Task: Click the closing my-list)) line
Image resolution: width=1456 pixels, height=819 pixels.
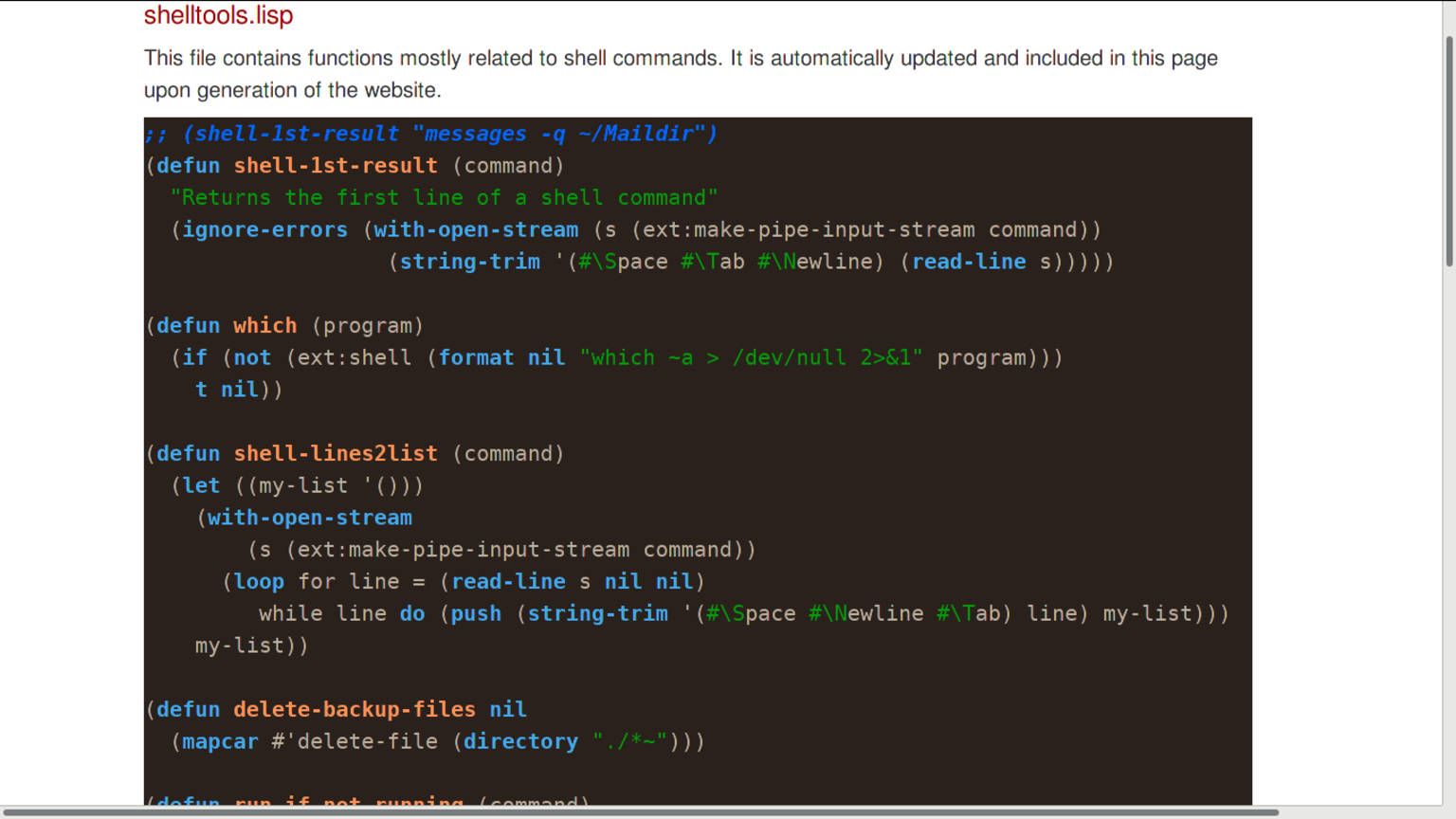Action: [252, 646]
